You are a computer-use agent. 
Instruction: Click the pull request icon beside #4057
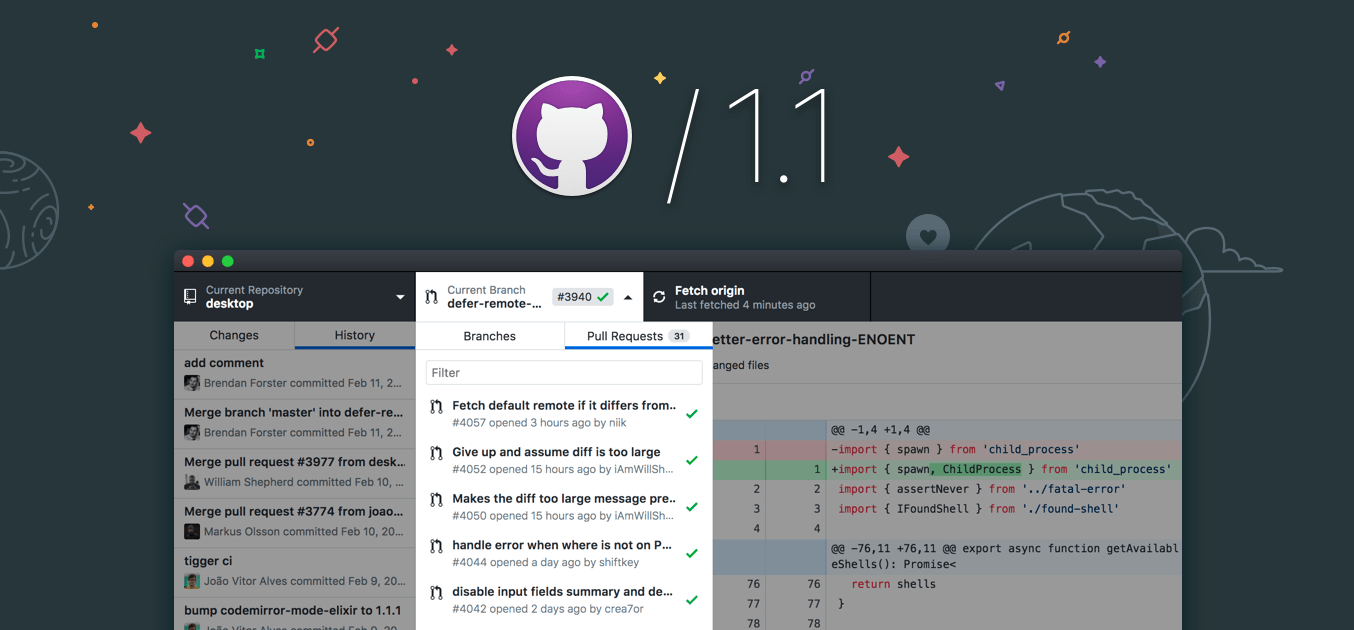tap(436, 407)
